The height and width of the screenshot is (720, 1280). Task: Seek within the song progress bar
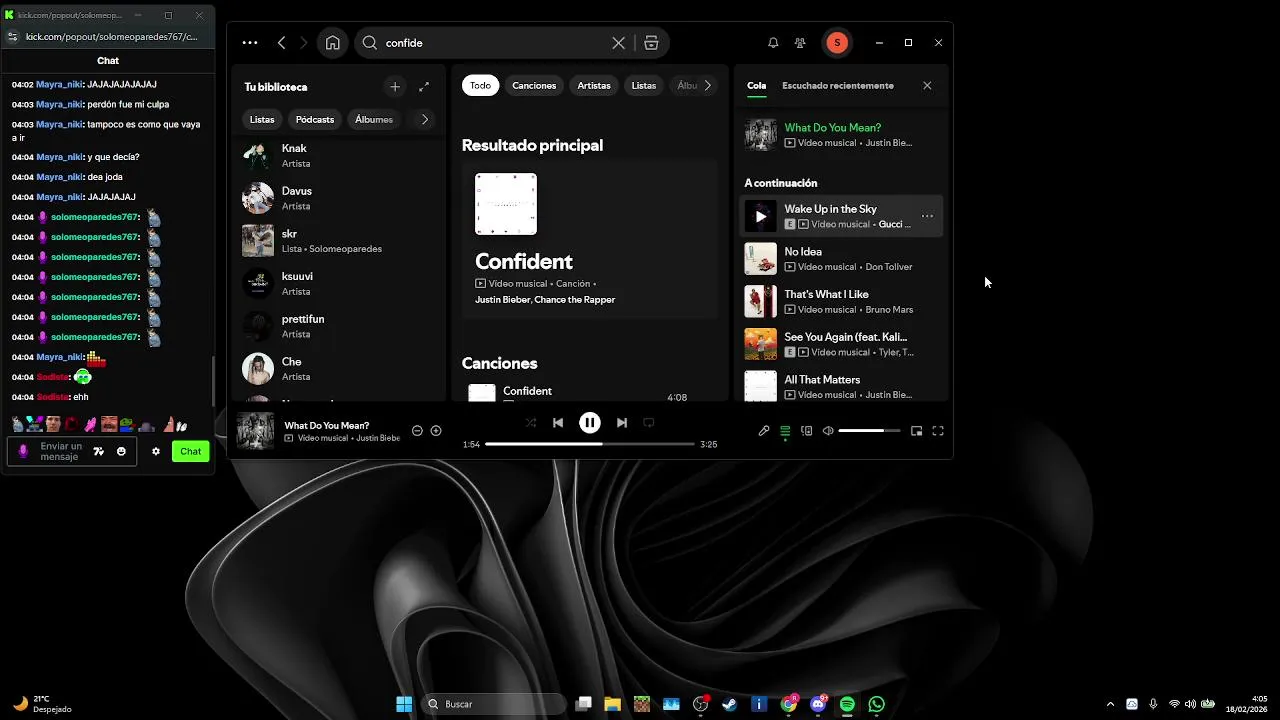(x=590, y=444)
